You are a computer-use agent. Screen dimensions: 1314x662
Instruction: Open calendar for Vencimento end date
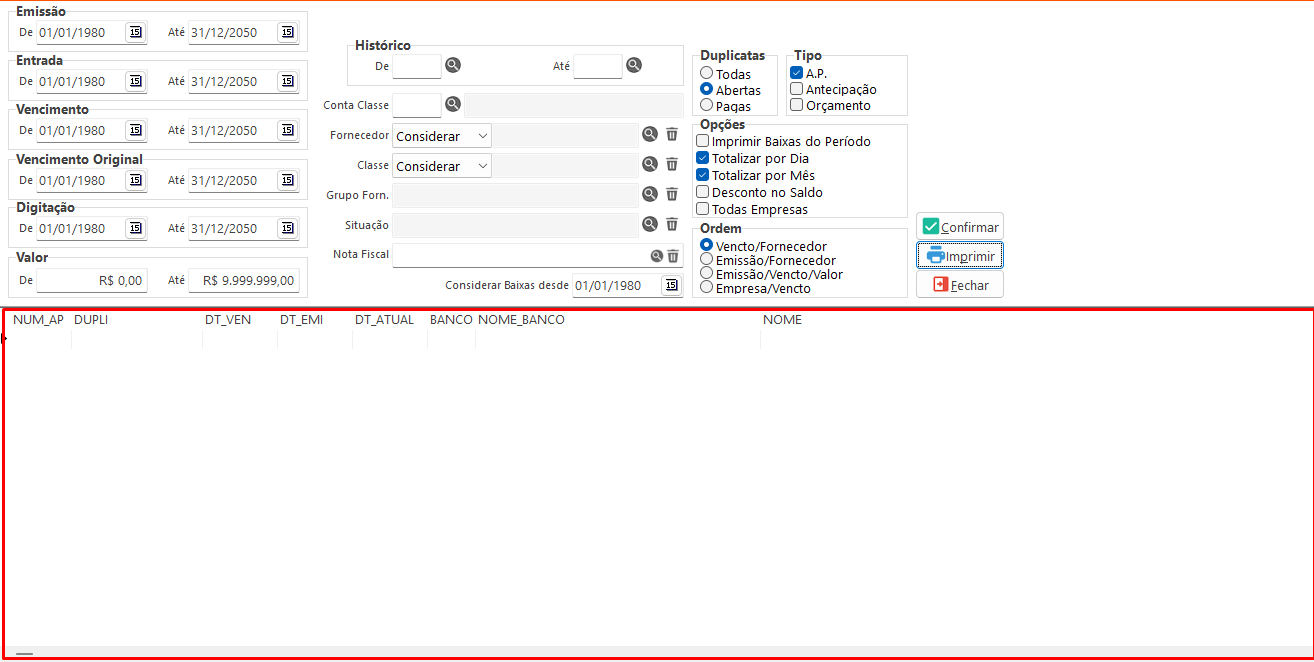pyautogui.click(x=287, y=130)
